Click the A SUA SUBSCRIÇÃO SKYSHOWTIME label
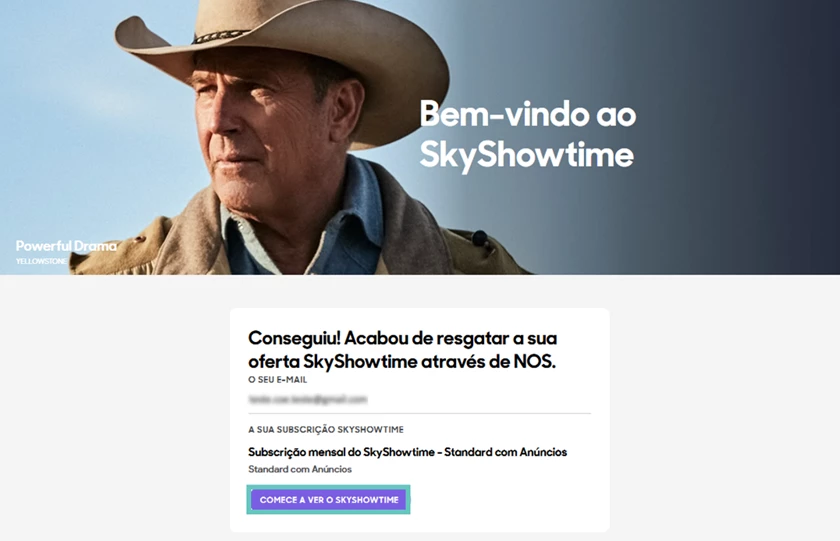Screen dimensions: 840x541 click(326, 430)
